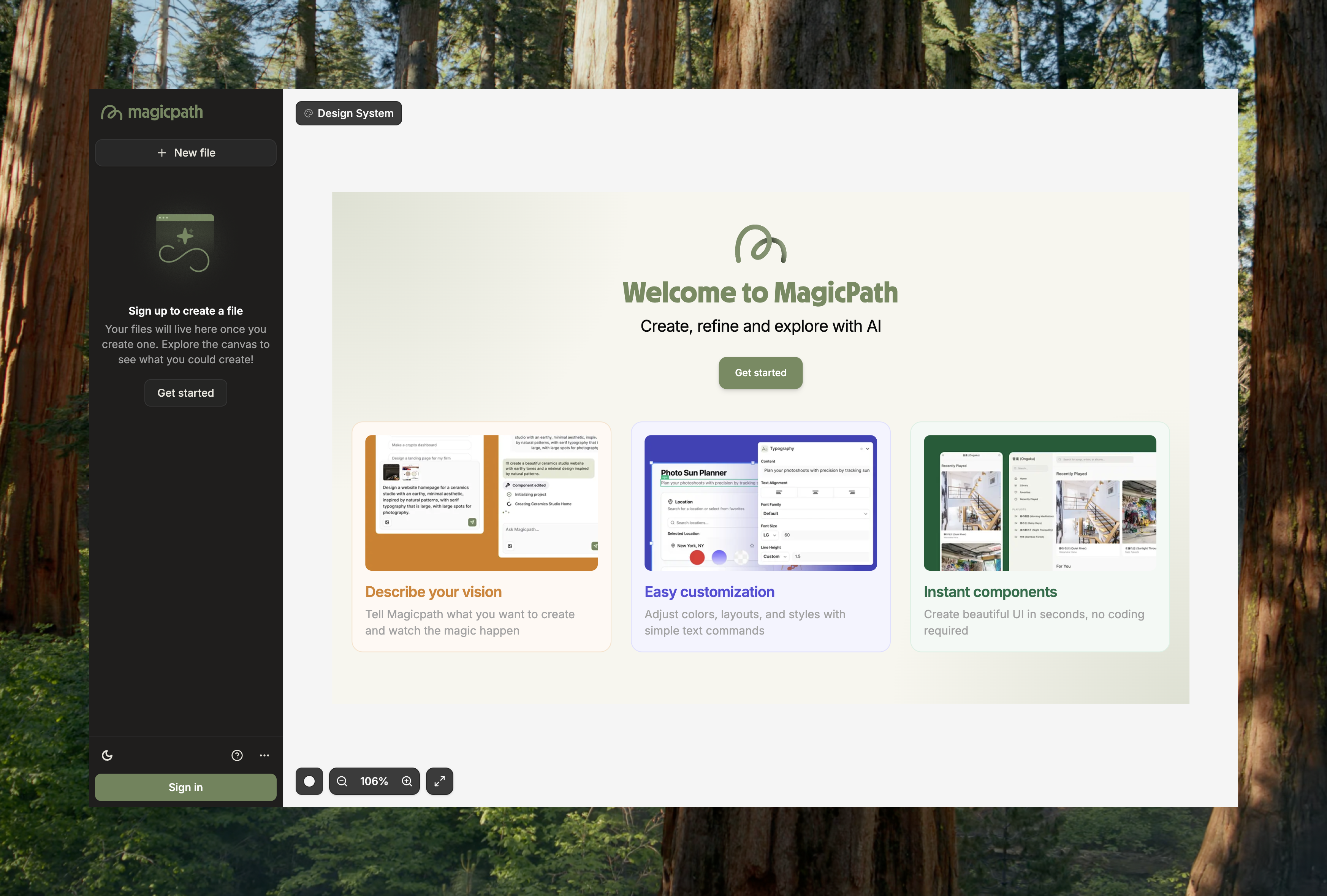
Task: Click the zoom out magnifier icon
Action: (x=342, y=781)
